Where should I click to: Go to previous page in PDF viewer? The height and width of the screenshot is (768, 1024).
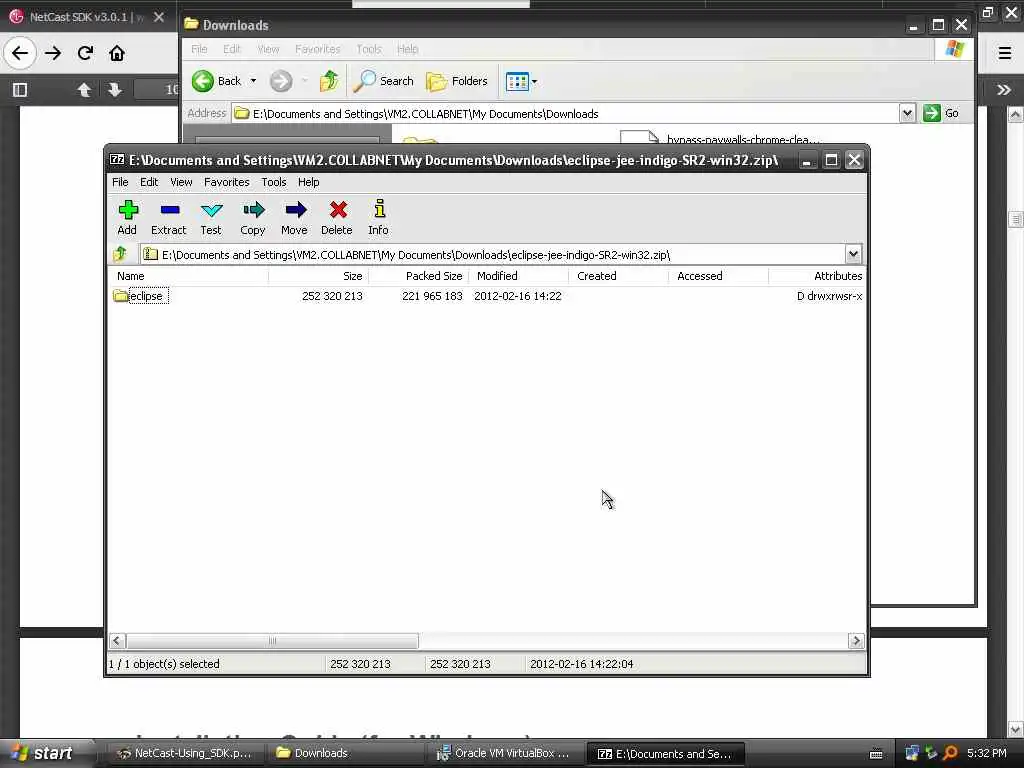84,89
